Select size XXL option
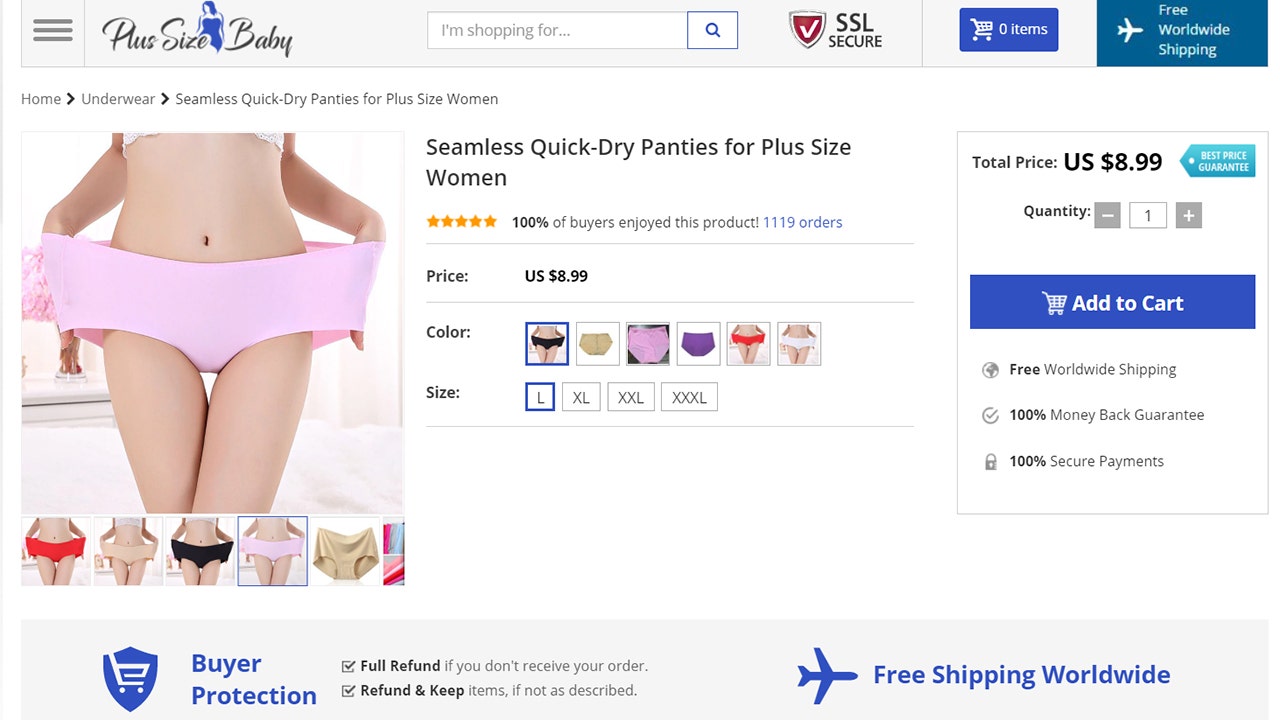Viewport: 1280px width, 720px height. click(631, 397)
